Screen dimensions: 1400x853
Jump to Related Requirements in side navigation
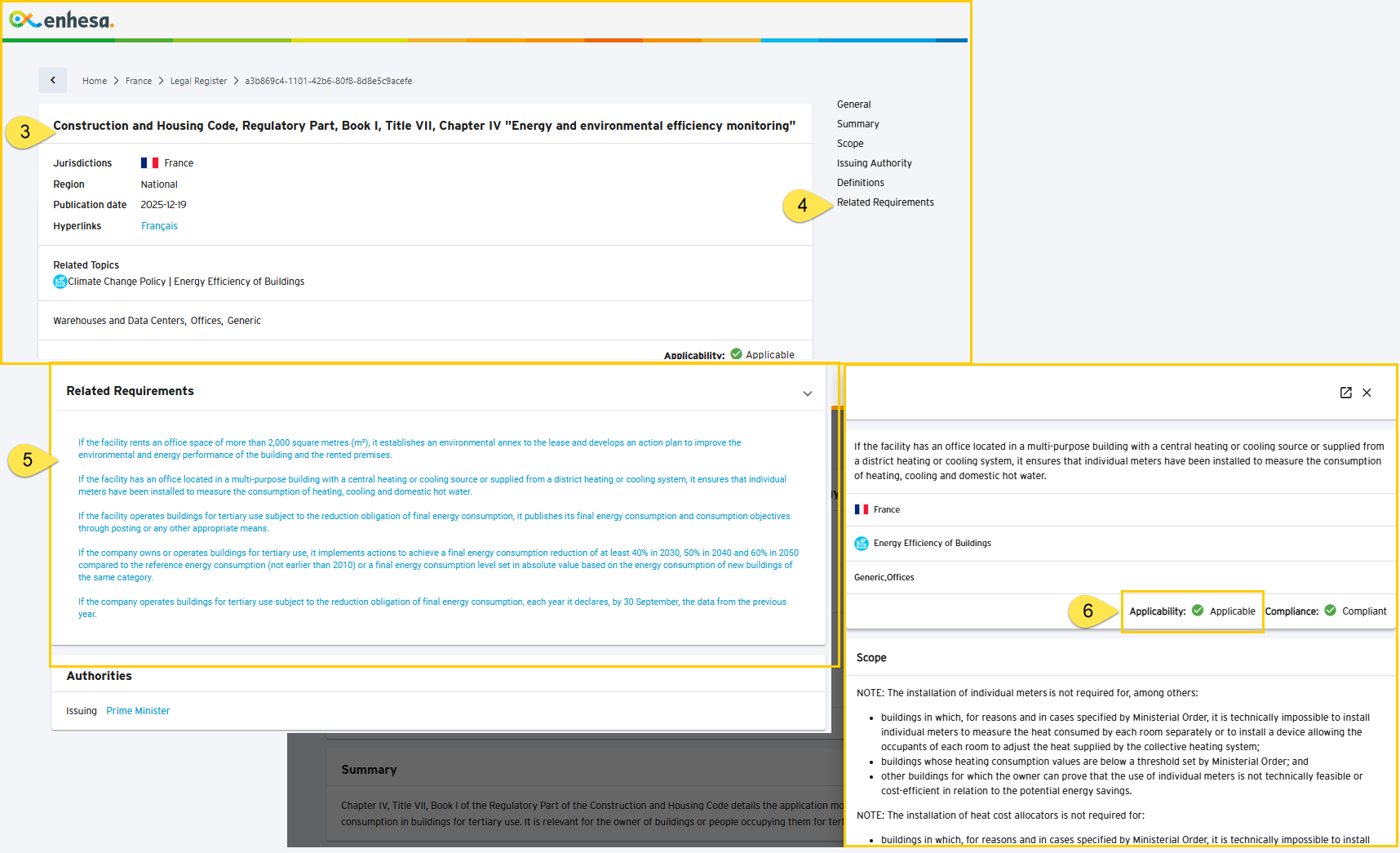[x=885, y=202]
